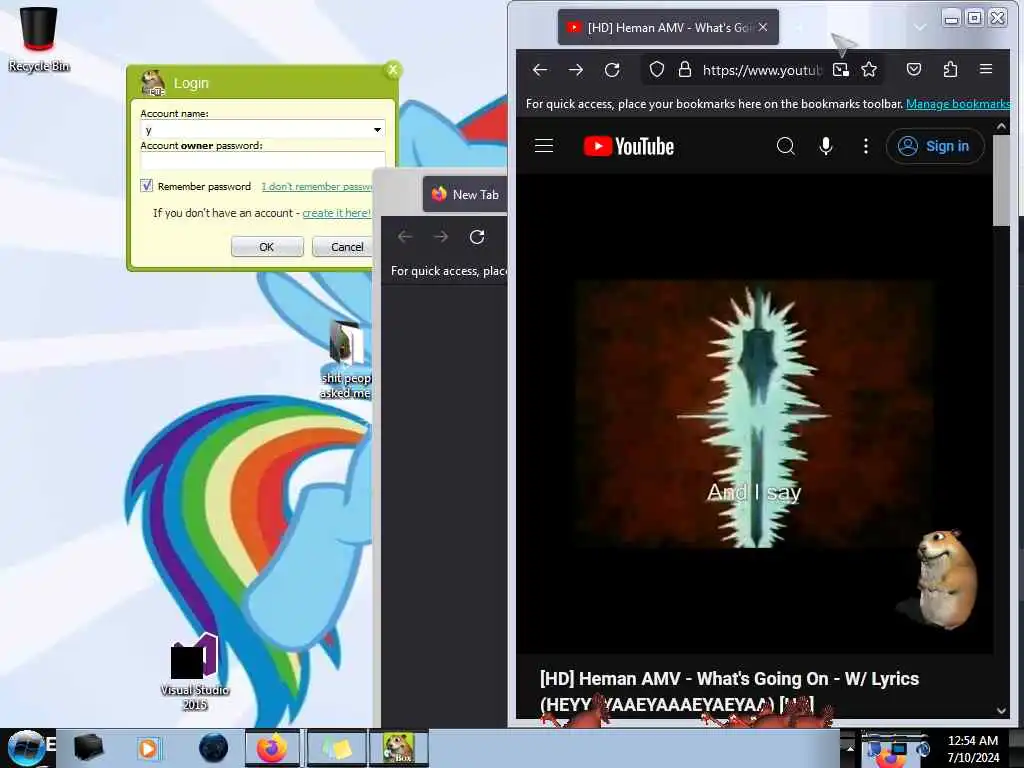Close the Login dialog with the green X
This screenshot has width=1024, height=768.
point(392,70)
